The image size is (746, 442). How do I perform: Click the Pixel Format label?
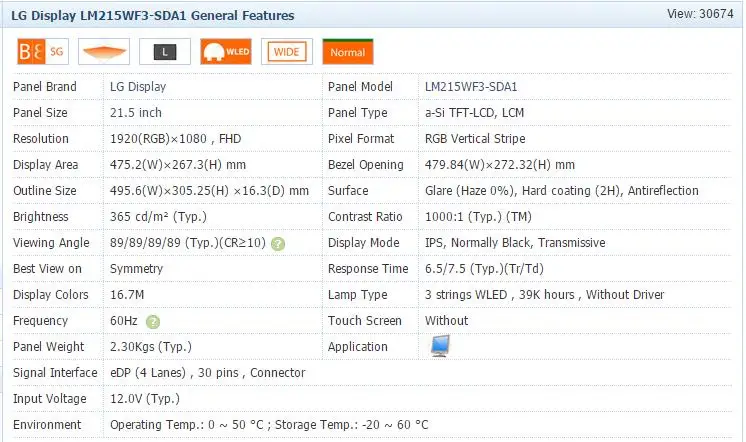pyautogui.click(x=361, y=138)
